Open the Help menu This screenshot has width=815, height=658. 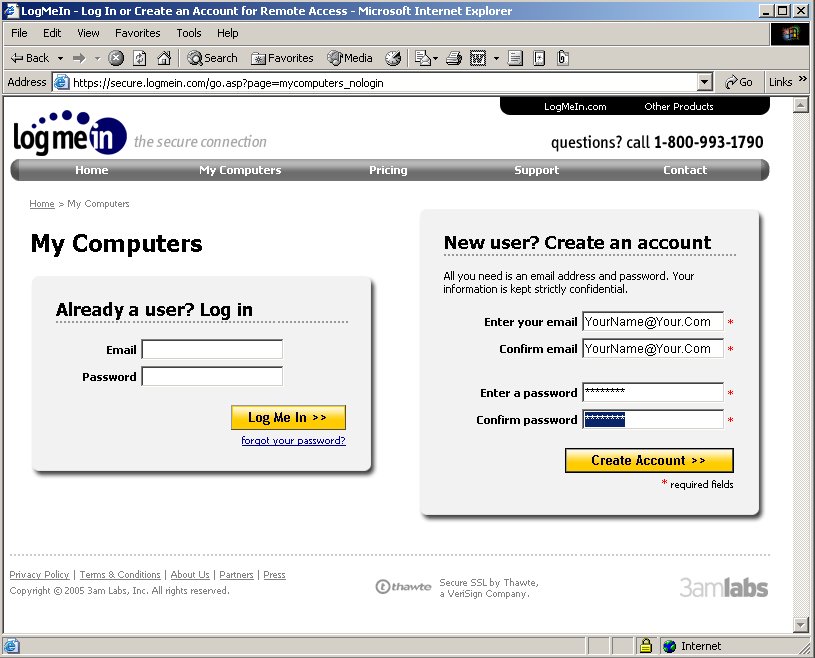pos(228,33)
